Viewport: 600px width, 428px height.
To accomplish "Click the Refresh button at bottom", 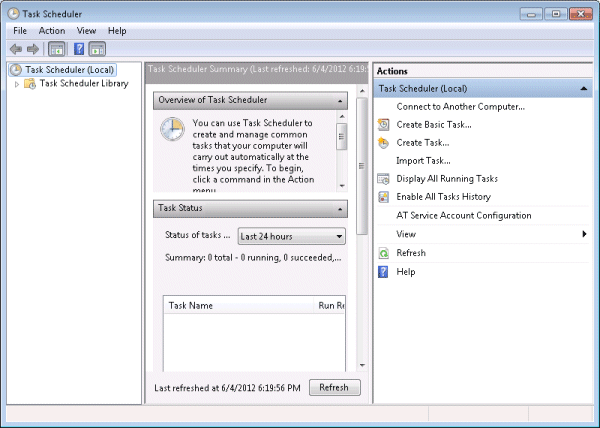I will 334,387.
